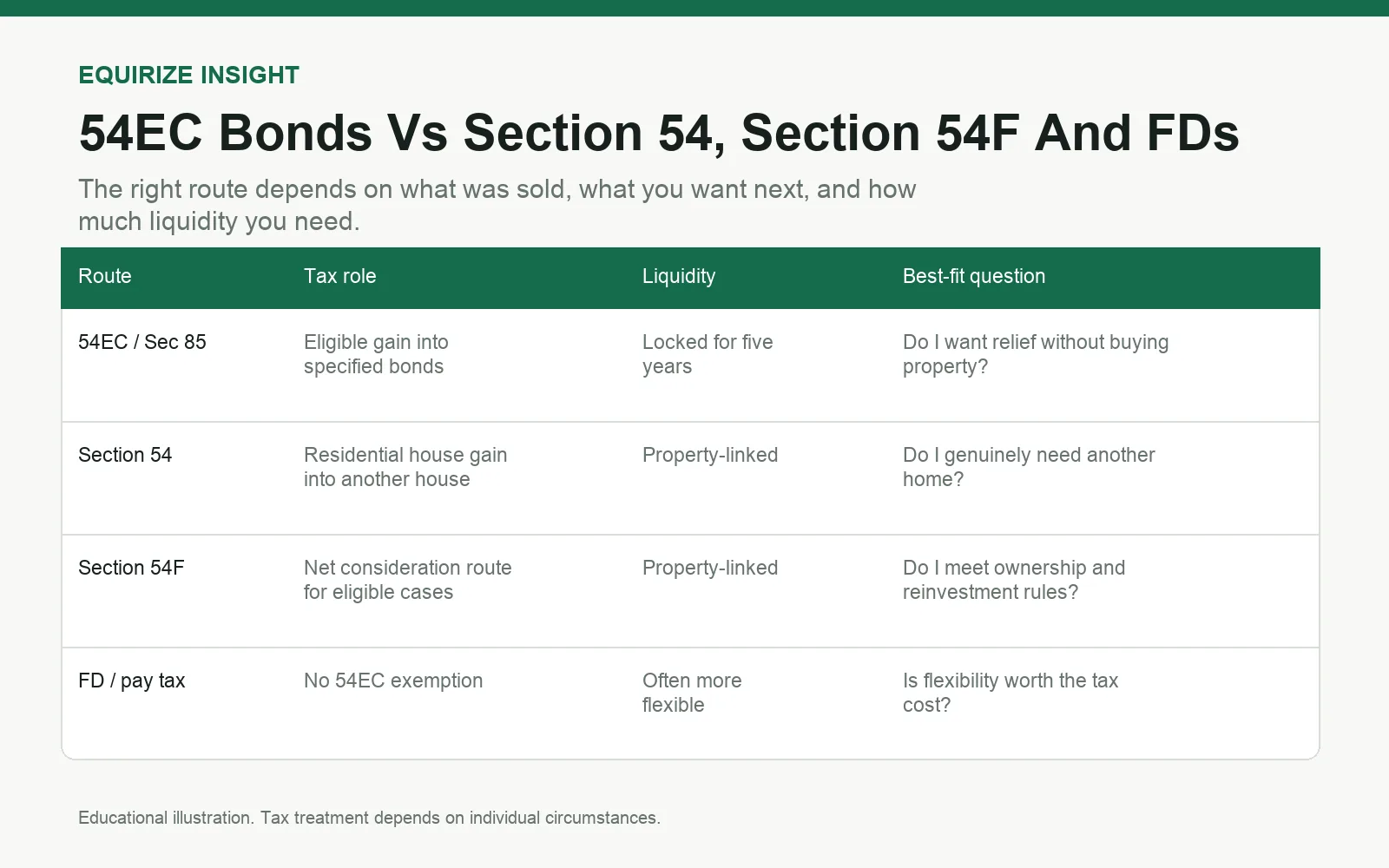Click the EQUIRIZE INSIGHT label
The width and height of the screenshot is (1389, 868).
tap(188, 76)
